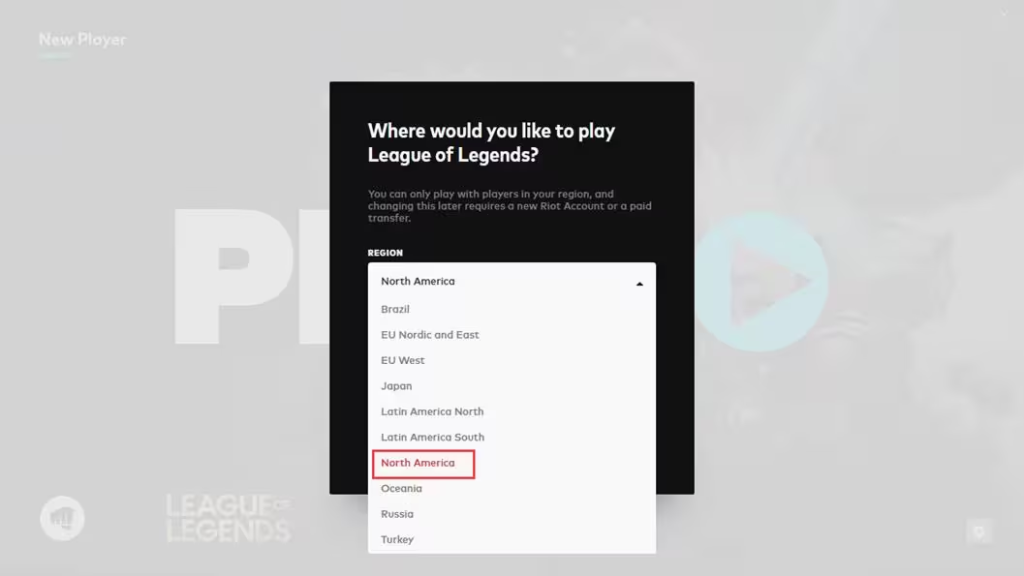Image resolution: width=1024 pixels, height=576 pixels.
Task: Open the New Player tab
Action: pos(82,40)
